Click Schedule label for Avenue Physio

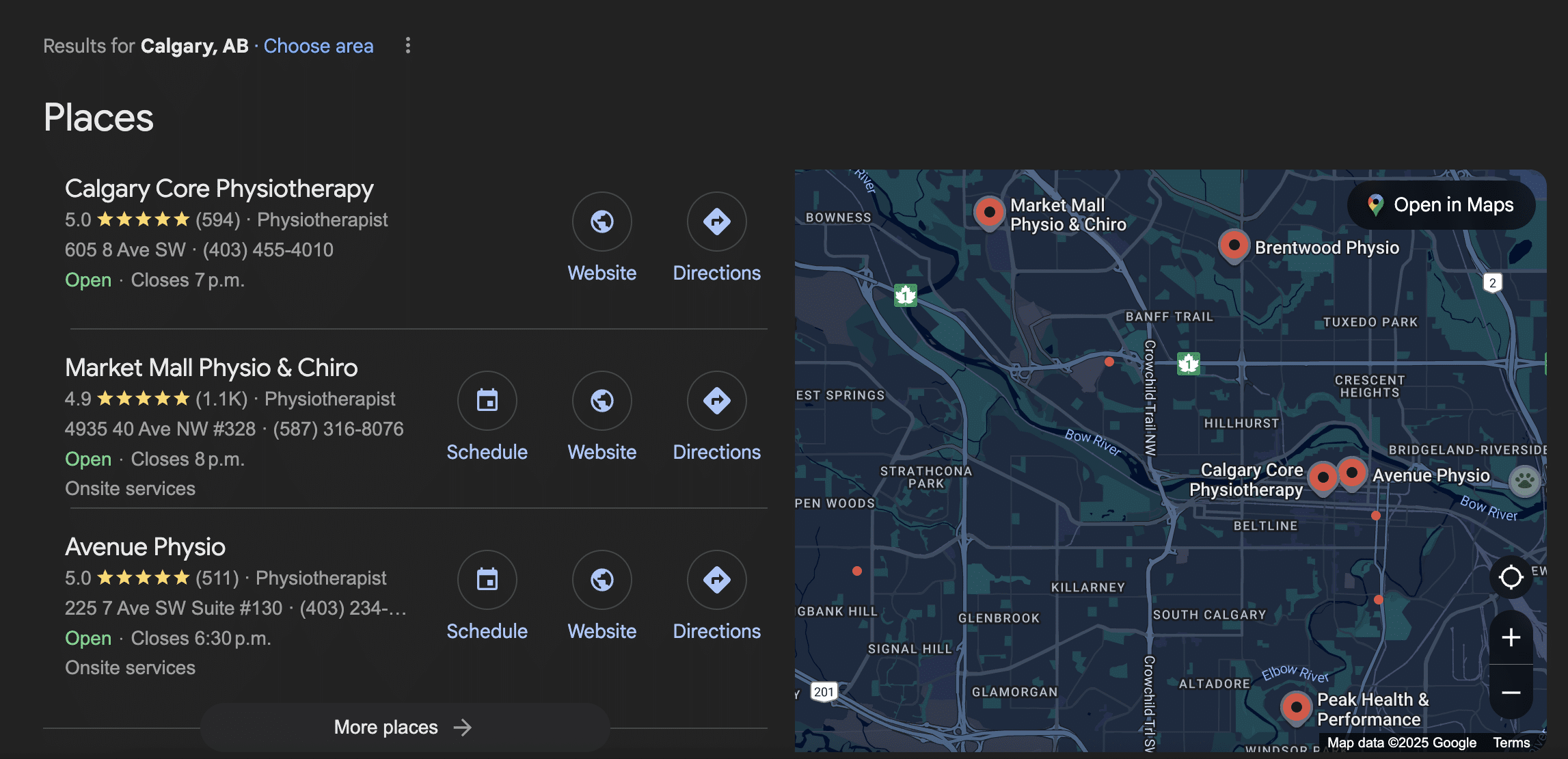pyautogui.click(x=487, y=631)
